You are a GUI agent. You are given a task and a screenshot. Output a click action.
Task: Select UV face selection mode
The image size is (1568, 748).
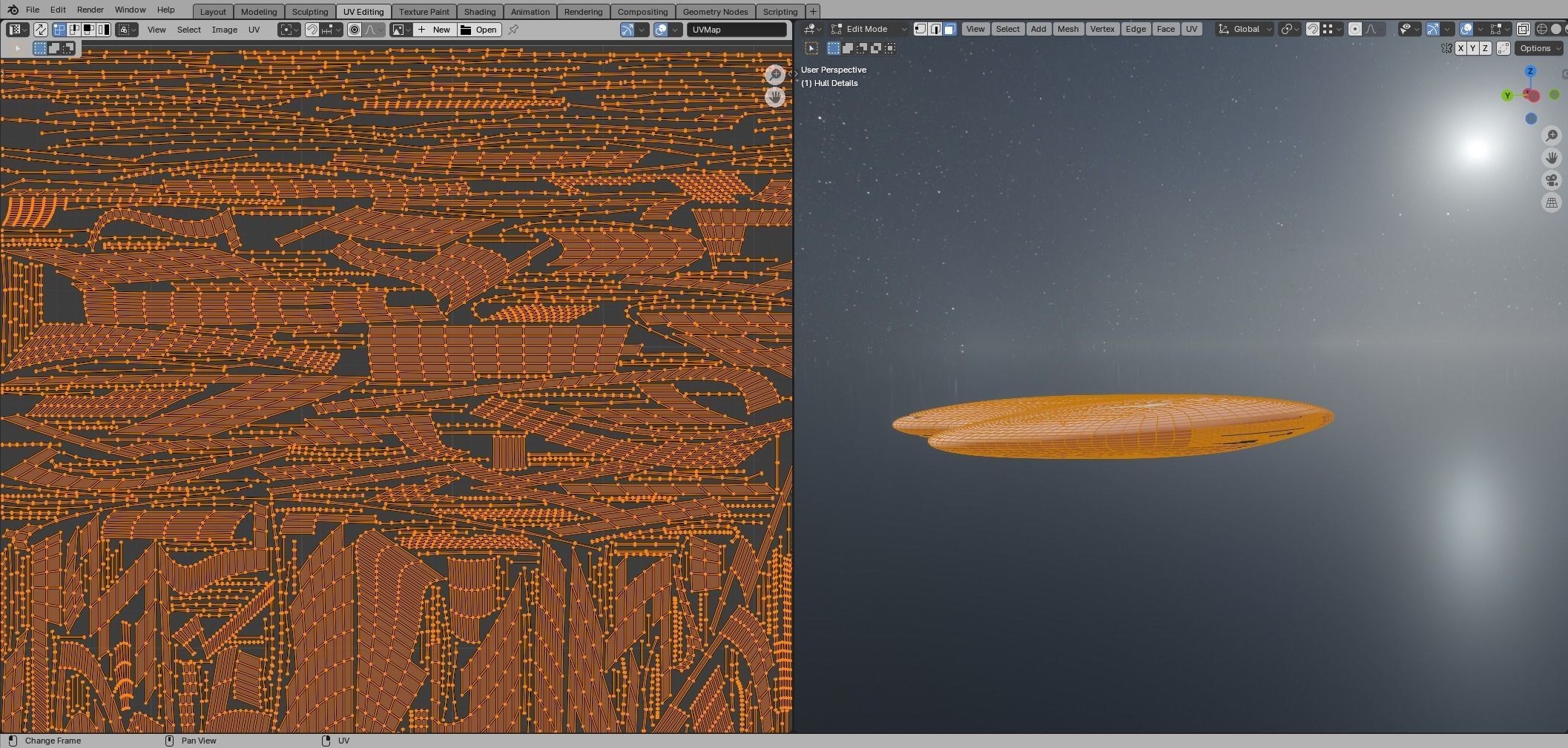pyautogui.click(x=88, y=30)
